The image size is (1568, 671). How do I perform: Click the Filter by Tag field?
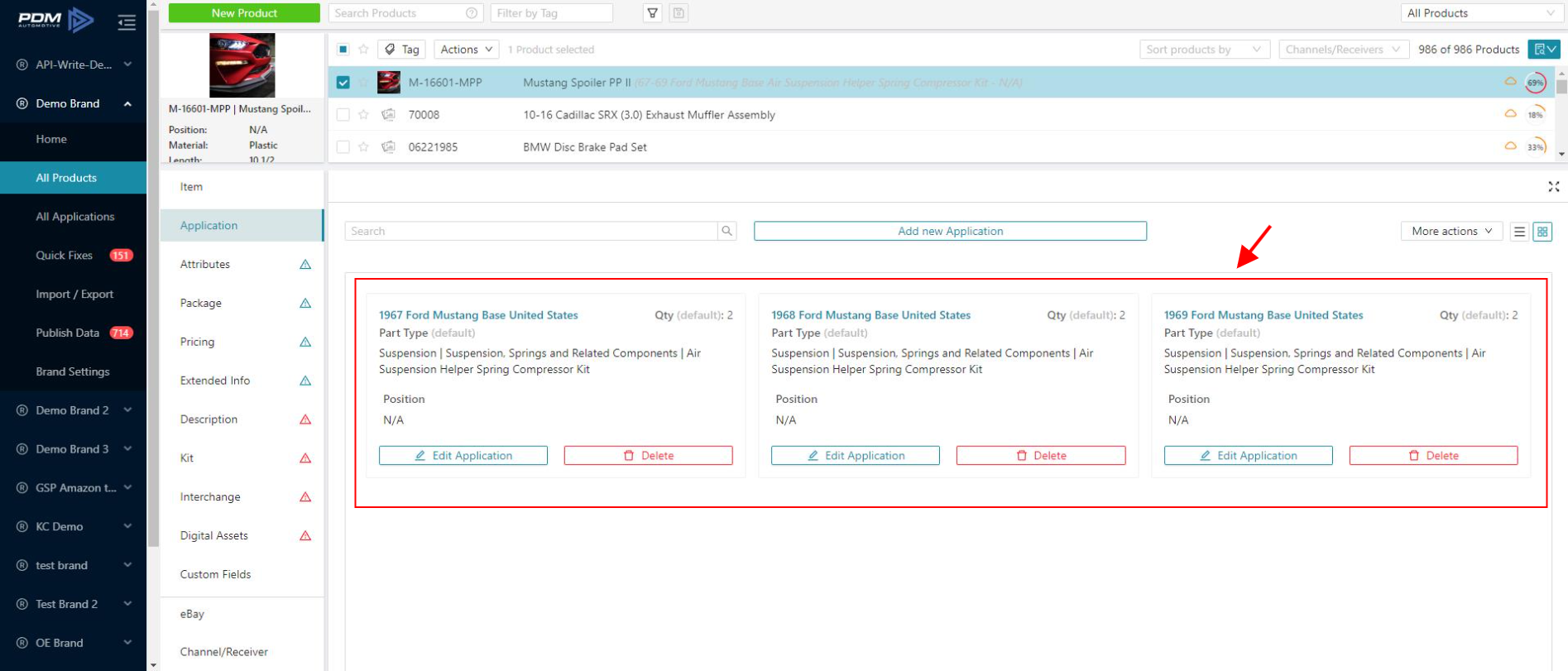551,13
